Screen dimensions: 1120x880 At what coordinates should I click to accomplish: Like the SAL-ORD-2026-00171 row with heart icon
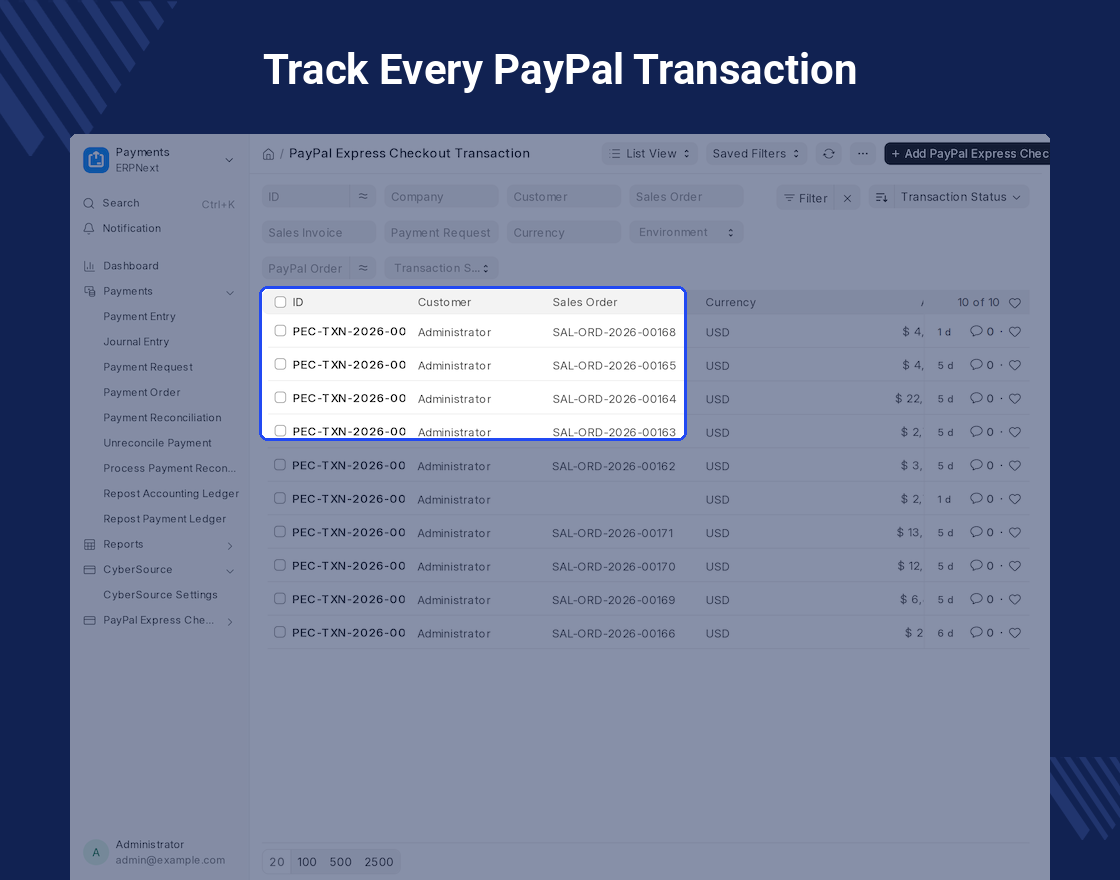point(1014,532)
